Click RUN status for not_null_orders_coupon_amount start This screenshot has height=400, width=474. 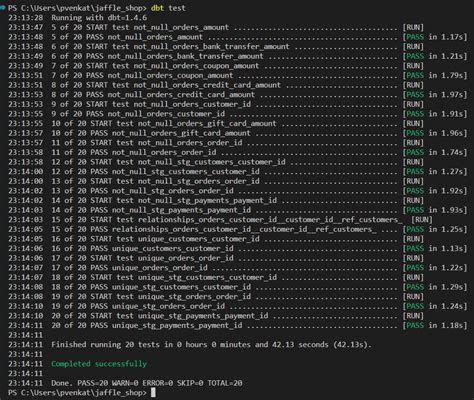pos(413,66)
